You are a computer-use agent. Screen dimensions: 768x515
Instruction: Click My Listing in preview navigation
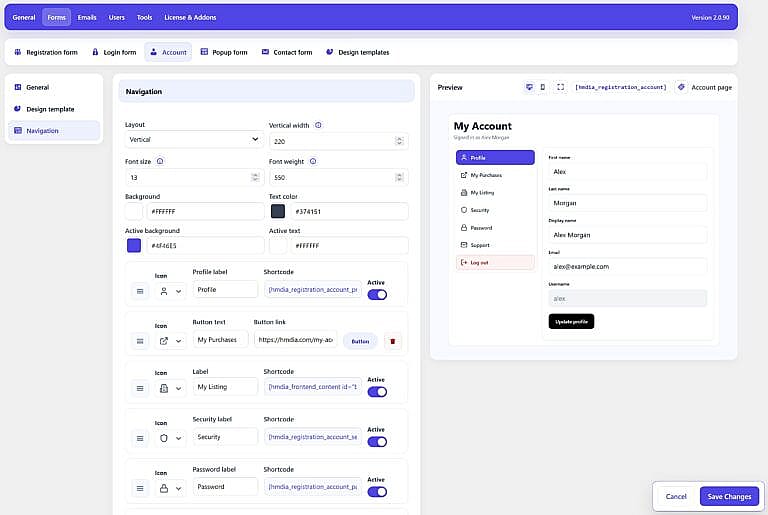495,193
